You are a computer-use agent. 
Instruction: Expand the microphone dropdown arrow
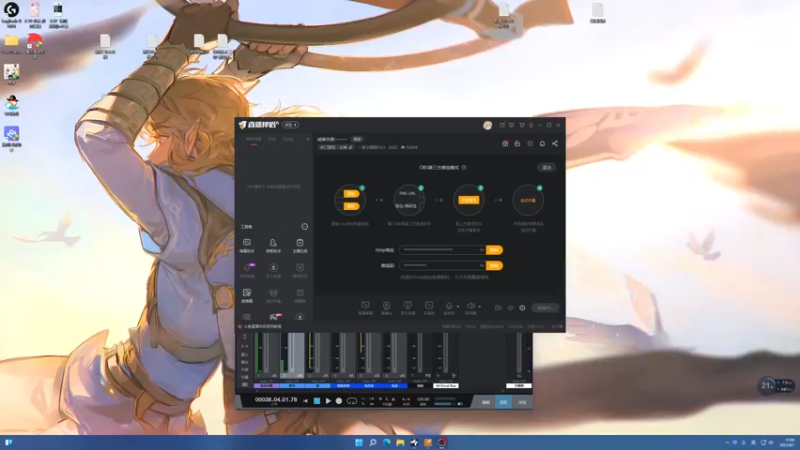tap(457, 307)
